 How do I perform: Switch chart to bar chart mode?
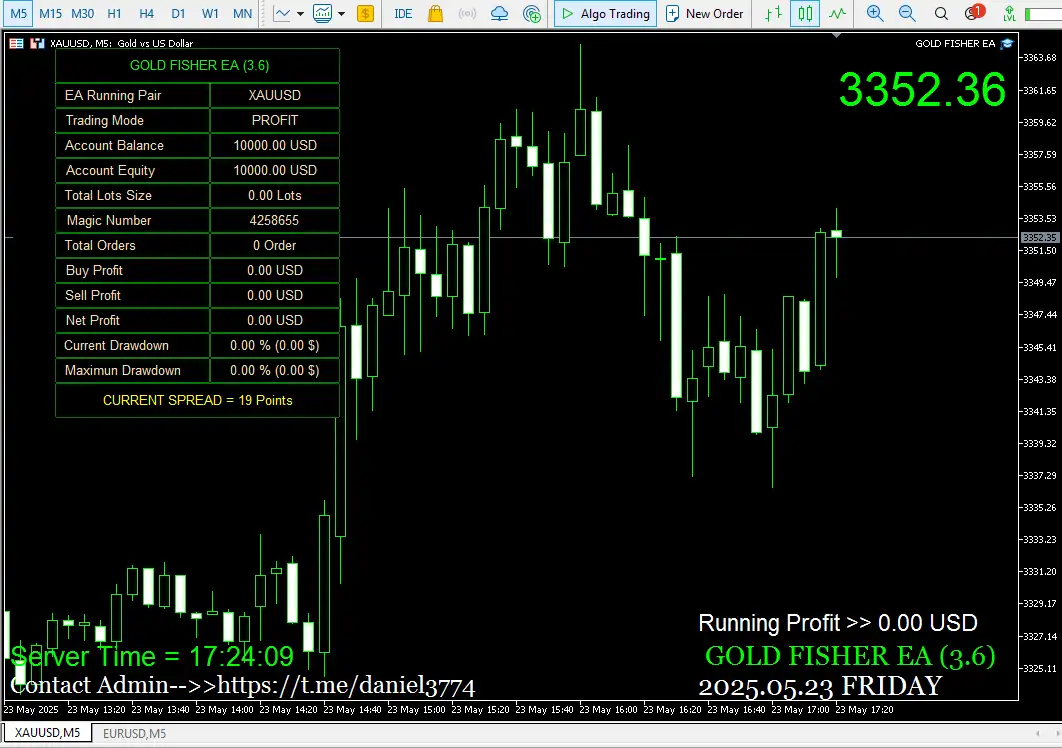(773, 14)
